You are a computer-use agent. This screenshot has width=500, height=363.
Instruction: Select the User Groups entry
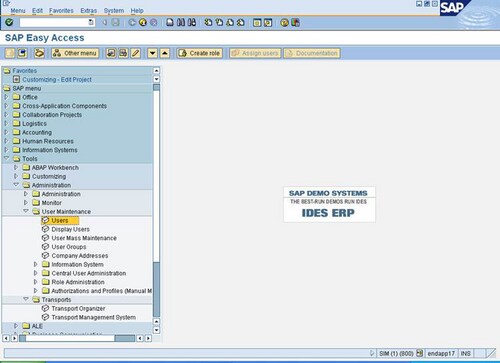coord(69,247)
